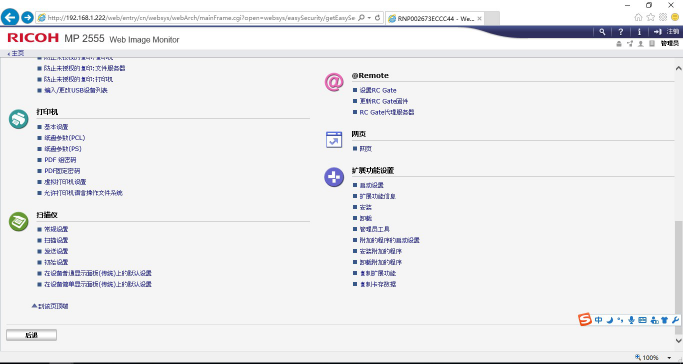Viewport: 683px width, 364px height.
Task: Click the pink @Remote icon
Action: pyautogui.click(x=334, y=82)
